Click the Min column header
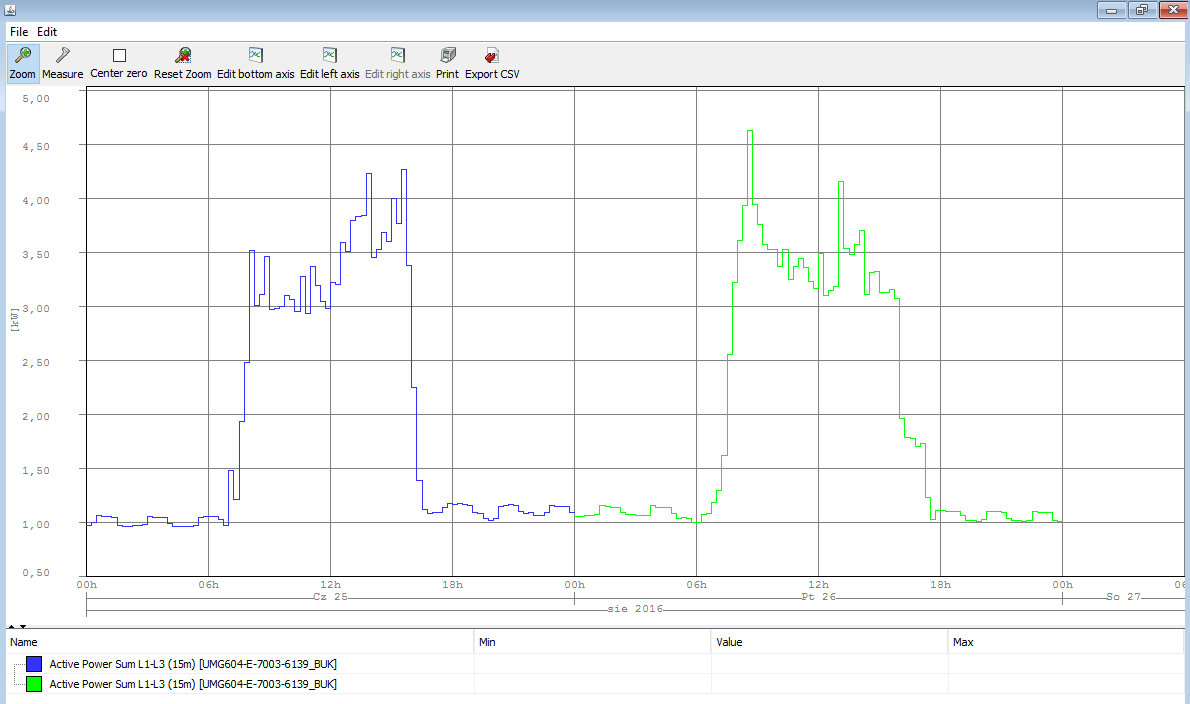Image resolution: width=1190 pixels, height=704 pixels. [x=592, y=642]
